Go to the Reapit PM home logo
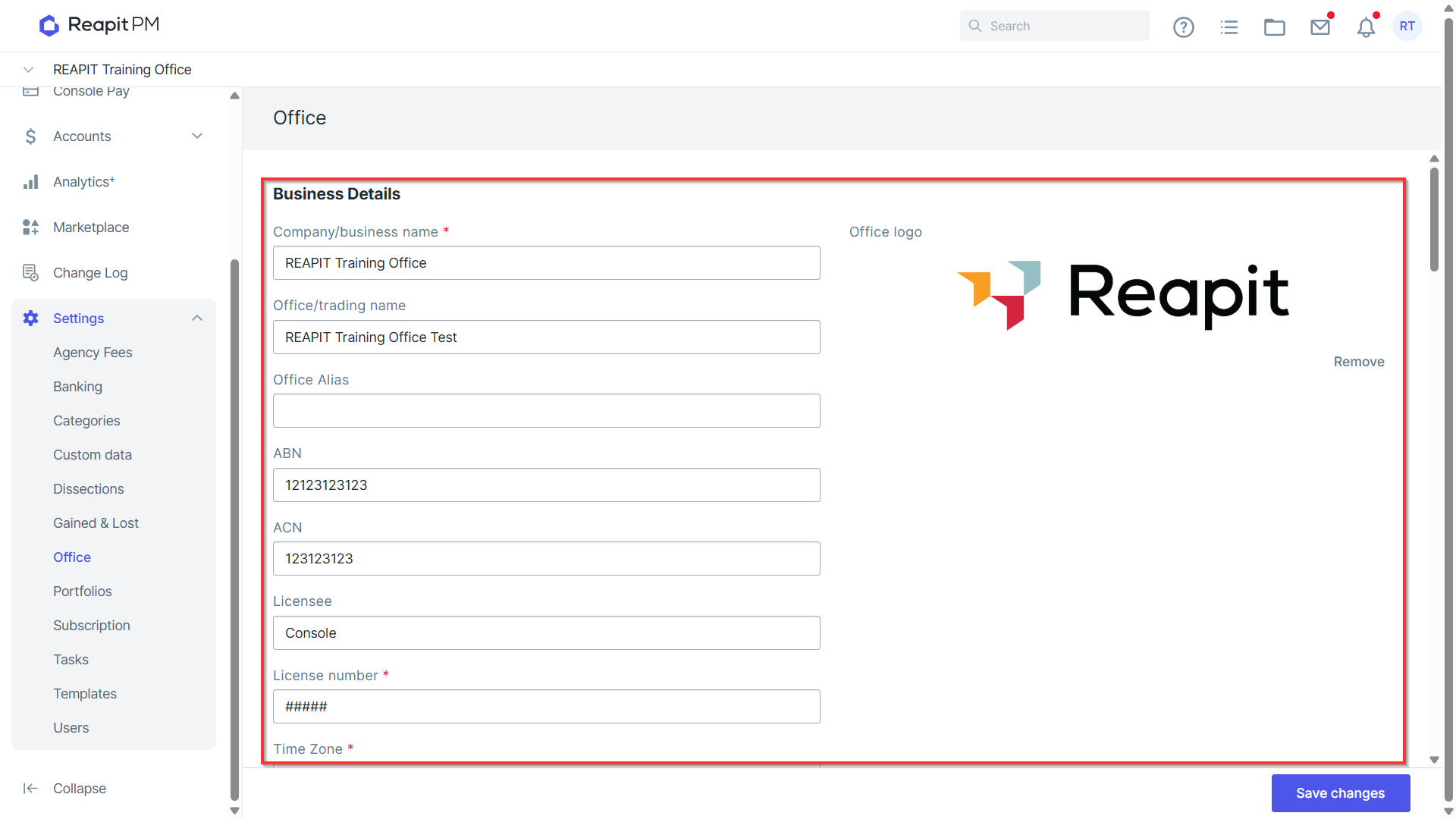1456x819 pixels. [99, 25]
